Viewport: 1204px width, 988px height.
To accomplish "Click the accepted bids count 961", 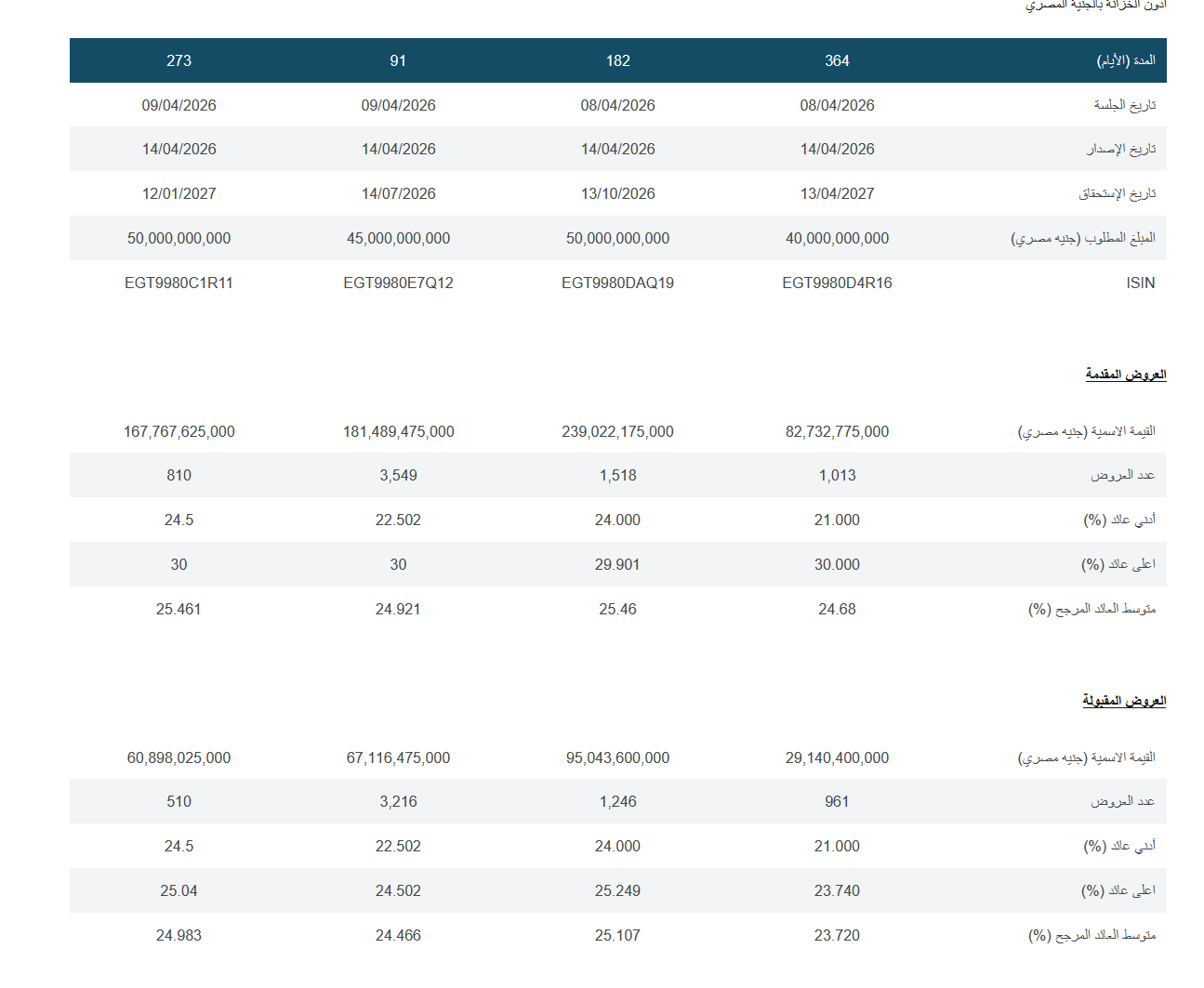I will [837, 801].
